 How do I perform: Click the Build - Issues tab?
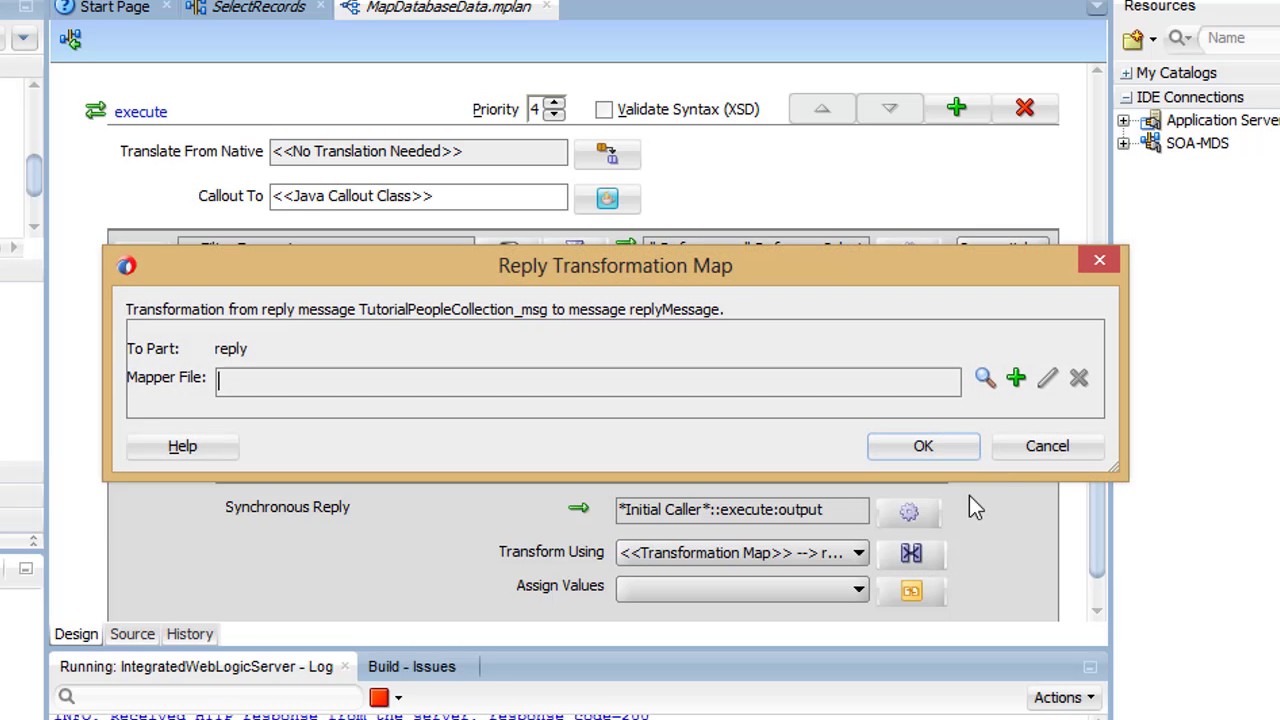[411, 666]
